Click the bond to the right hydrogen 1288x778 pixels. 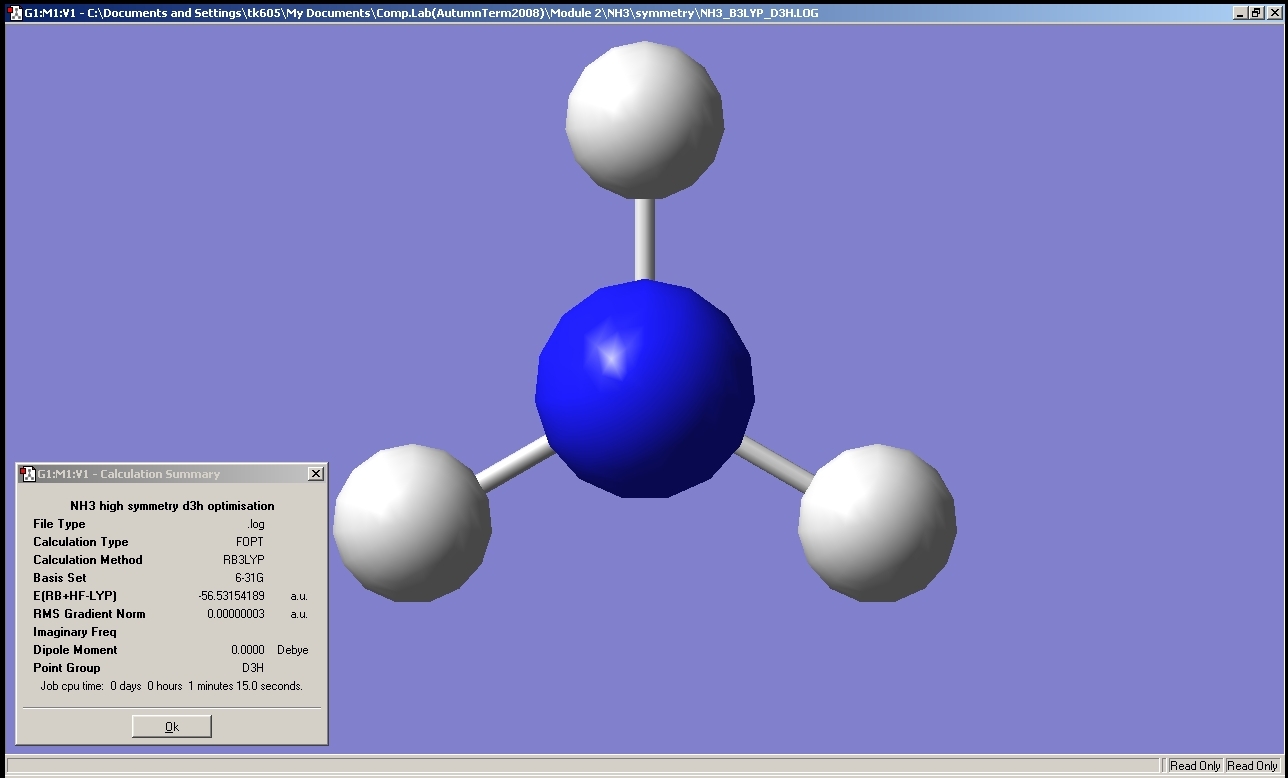775,468
